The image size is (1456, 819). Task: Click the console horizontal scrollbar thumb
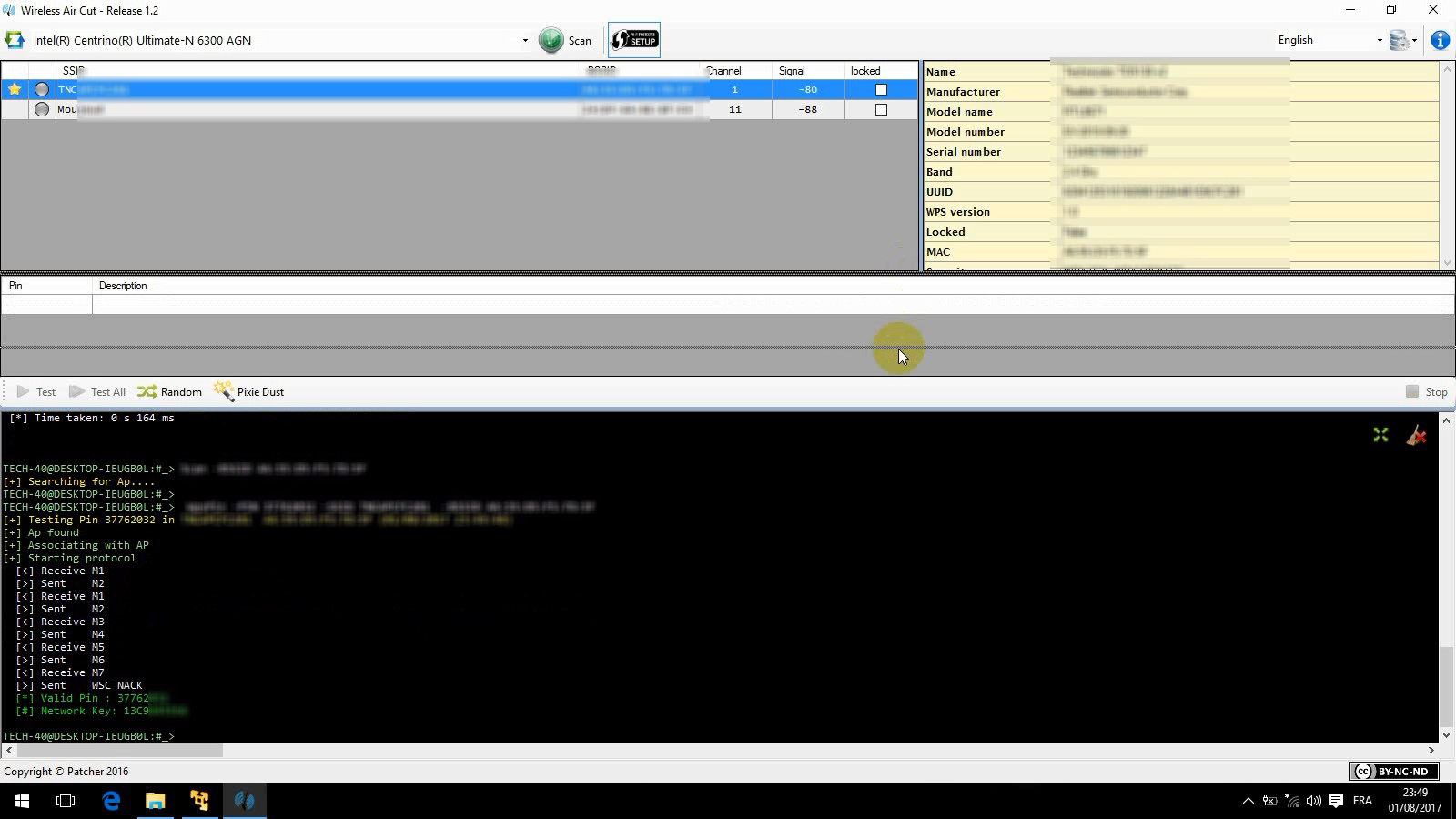(x=120, y=751)
